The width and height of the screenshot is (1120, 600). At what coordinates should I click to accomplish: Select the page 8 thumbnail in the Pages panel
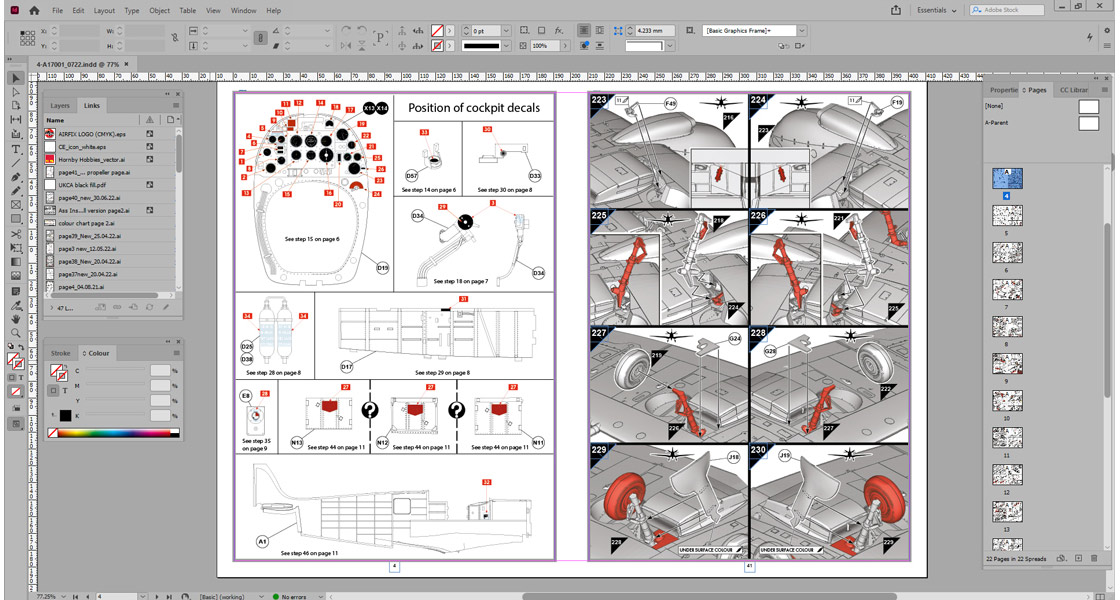tap(1006, 325)
